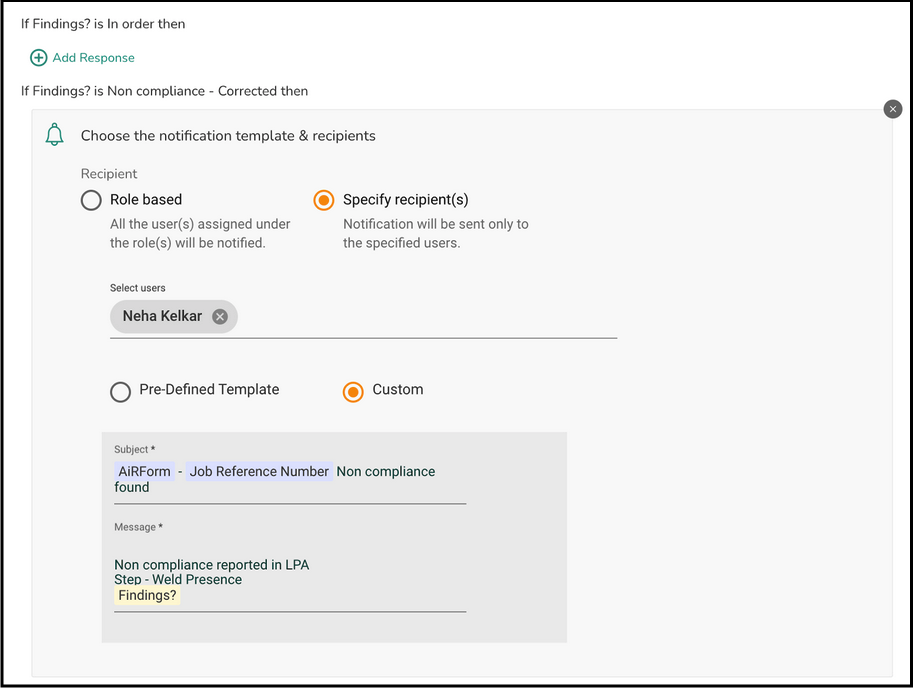This screenshot has height=689, width=913.
Task: Click the Role based label text
Action: click(x=146, y=199)
